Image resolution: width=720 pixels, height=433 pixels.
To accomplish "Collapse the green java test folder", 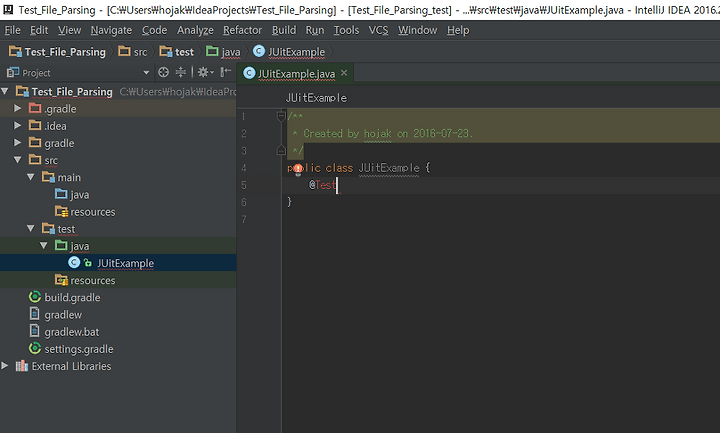I will [44, 246].
